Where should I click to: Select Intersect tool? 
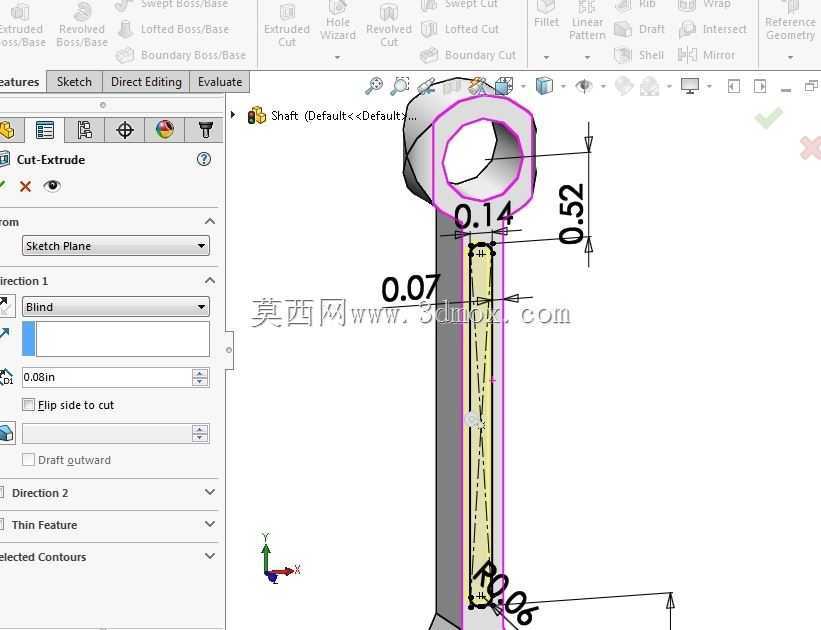click(x=712, y=29)
